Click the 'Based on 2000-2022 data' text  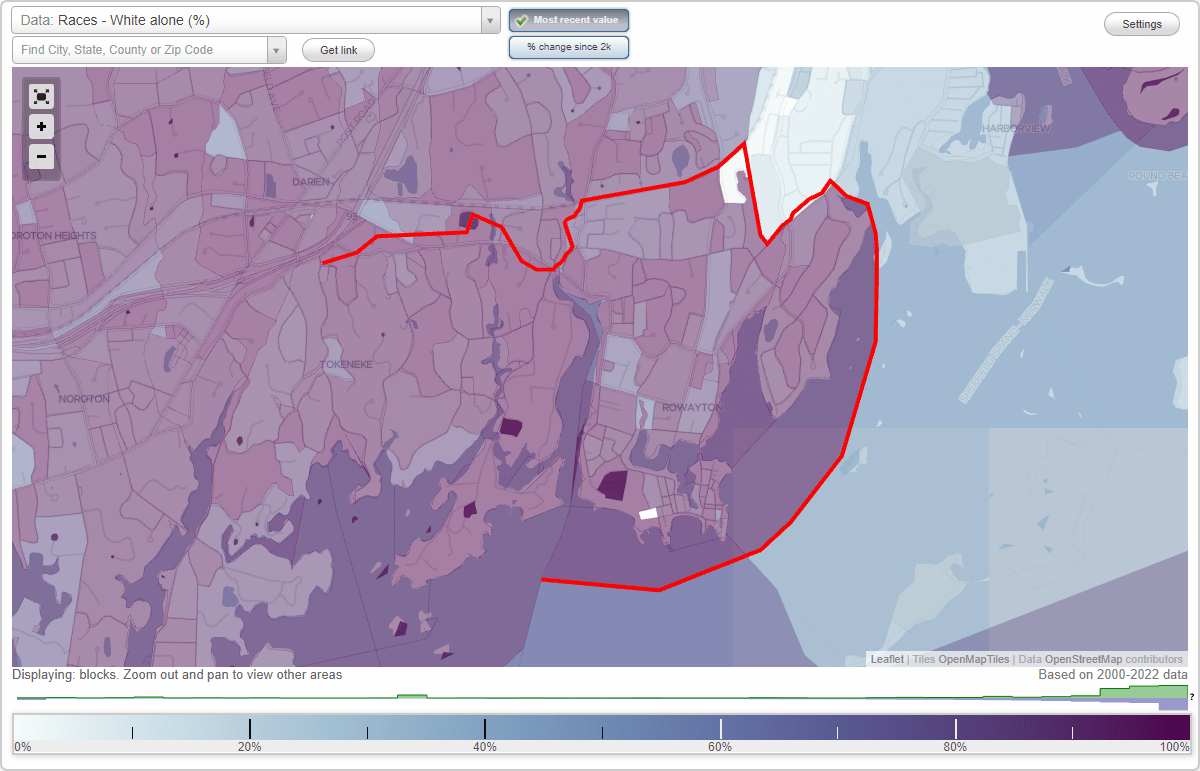[x=1113, y=675]
